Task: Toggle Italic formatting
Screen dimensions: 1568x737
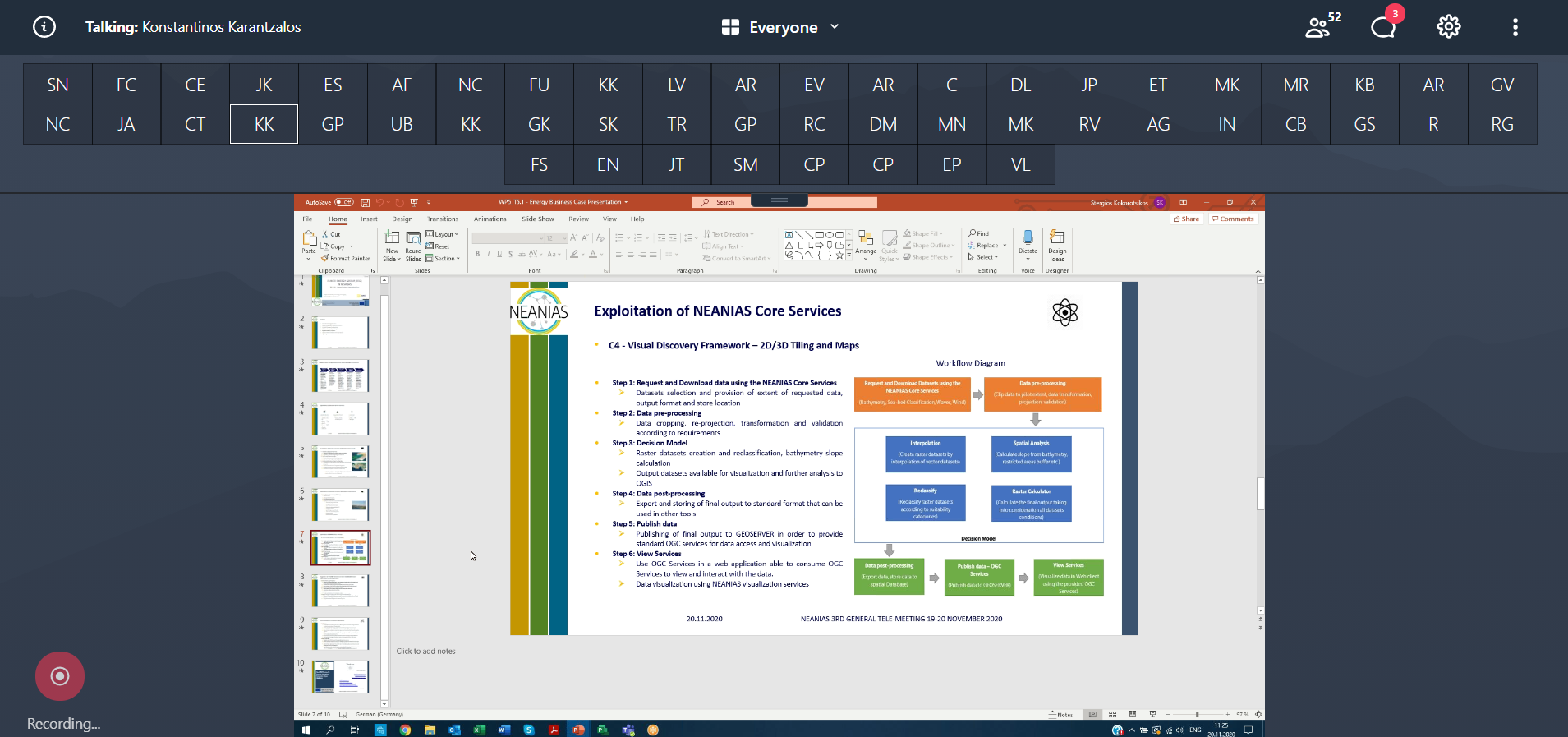Action: click(488, 254)
